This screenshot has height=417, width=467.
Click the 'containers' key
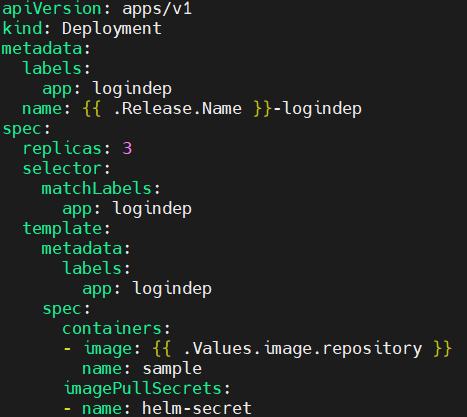tap(112, 329)
